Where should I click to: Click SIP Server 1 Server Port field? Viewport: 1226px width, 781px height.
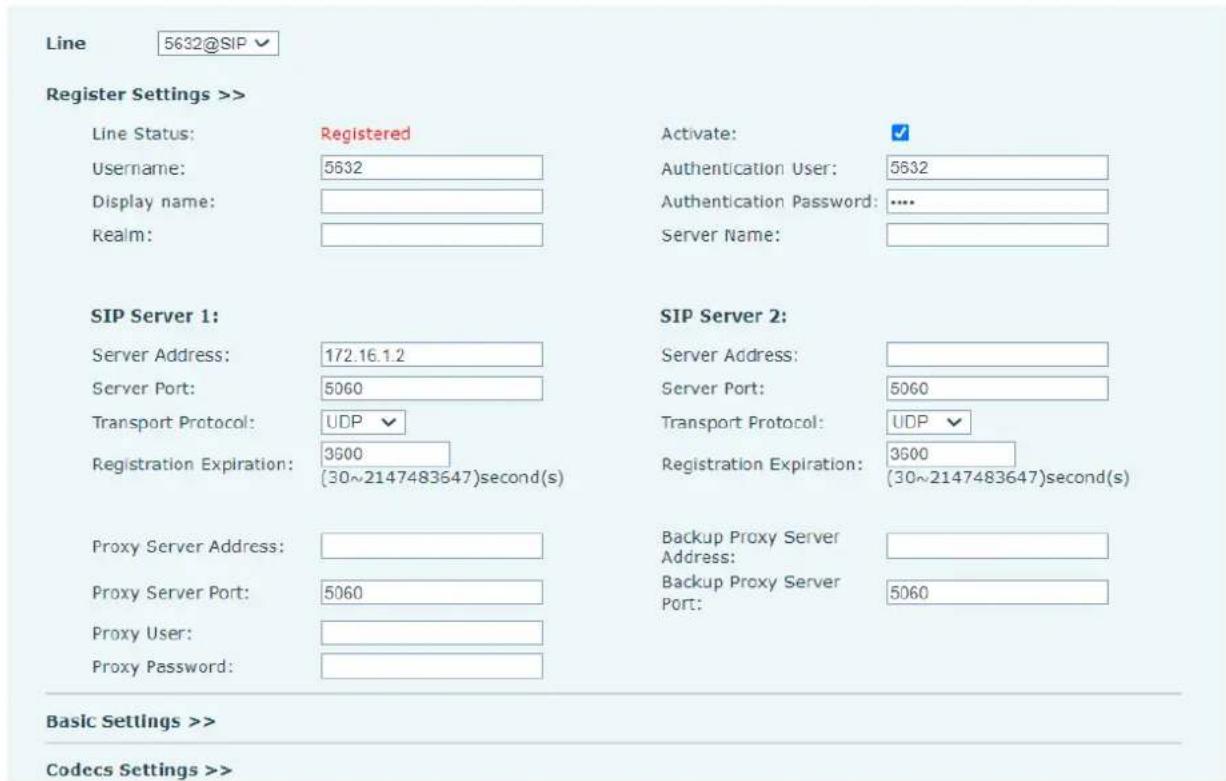click(x=431, y=388)
